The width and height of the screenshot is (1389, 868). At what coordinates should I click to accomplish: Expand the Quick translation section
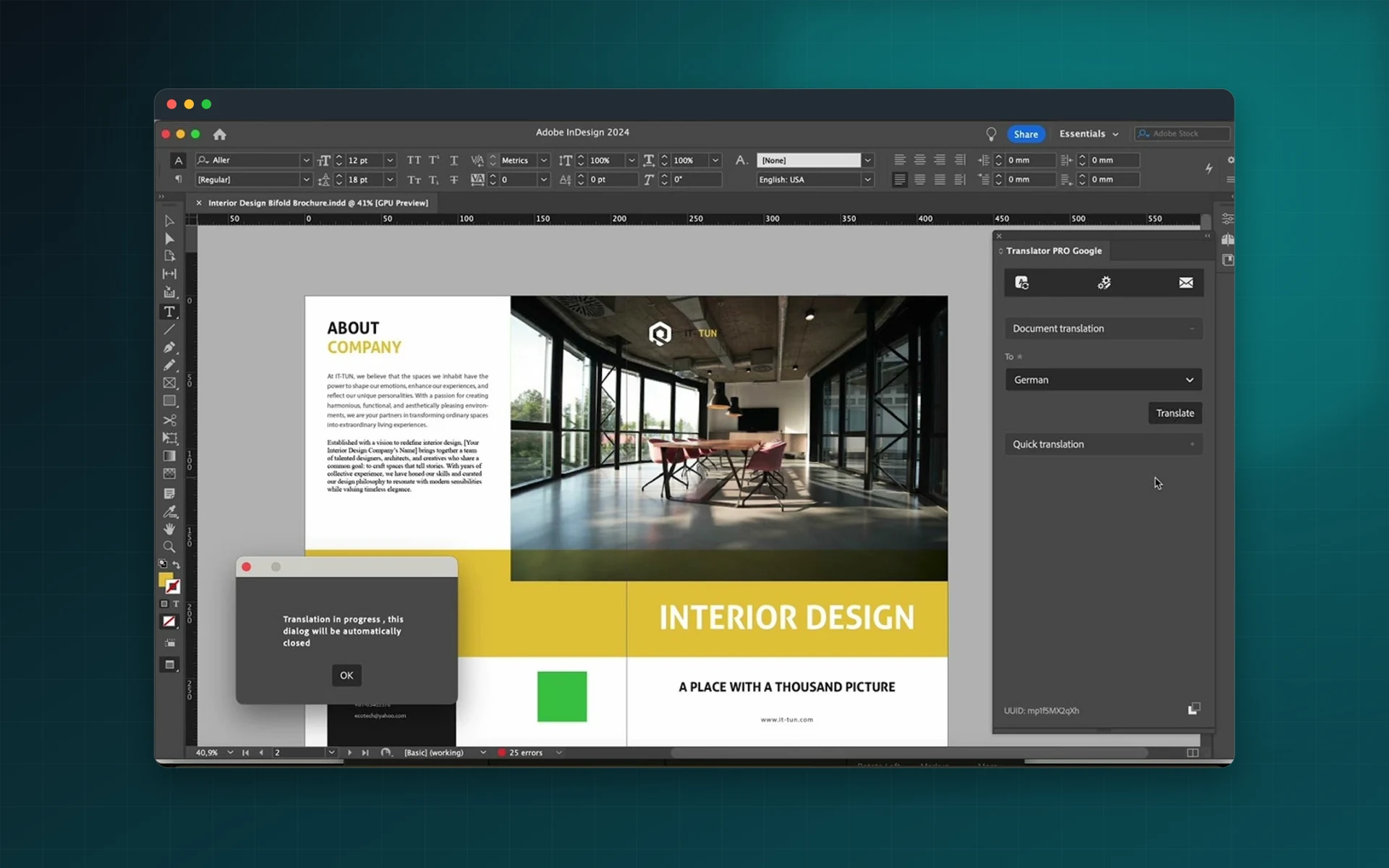point(1104,444)
